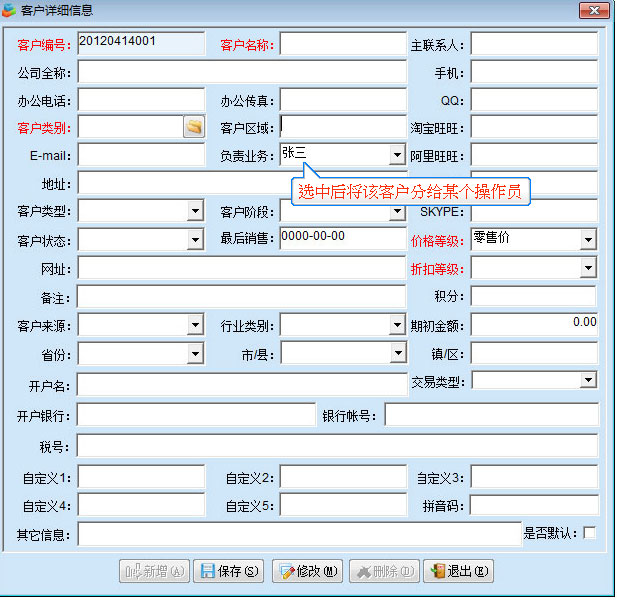Click the app icon in title bar
The height and width of the screenshot is (602, 617).
click(x=9, y=11)
